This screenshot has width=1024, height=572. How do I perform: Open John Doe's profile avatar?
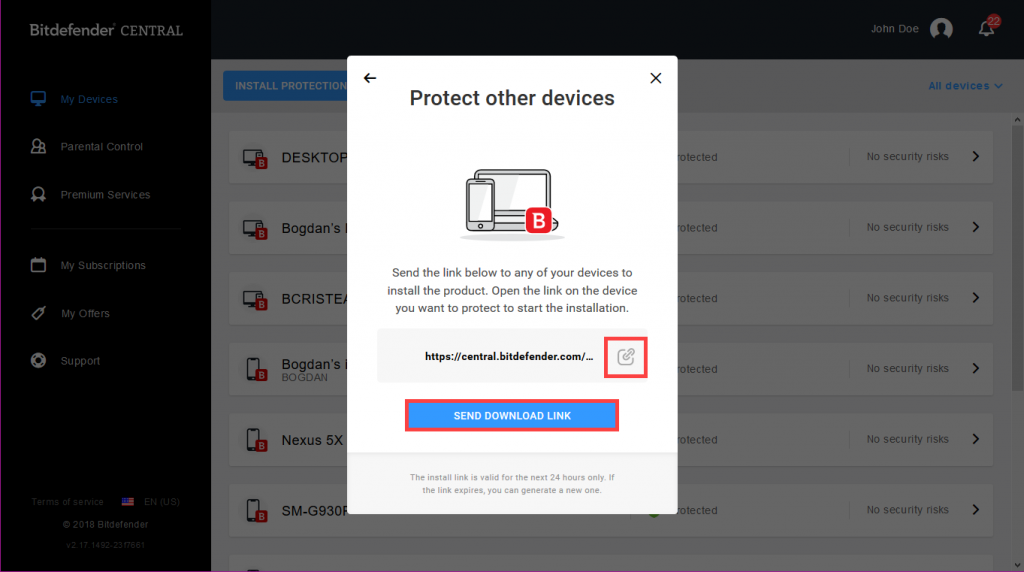pyautogui.click(x=941, y=29)
